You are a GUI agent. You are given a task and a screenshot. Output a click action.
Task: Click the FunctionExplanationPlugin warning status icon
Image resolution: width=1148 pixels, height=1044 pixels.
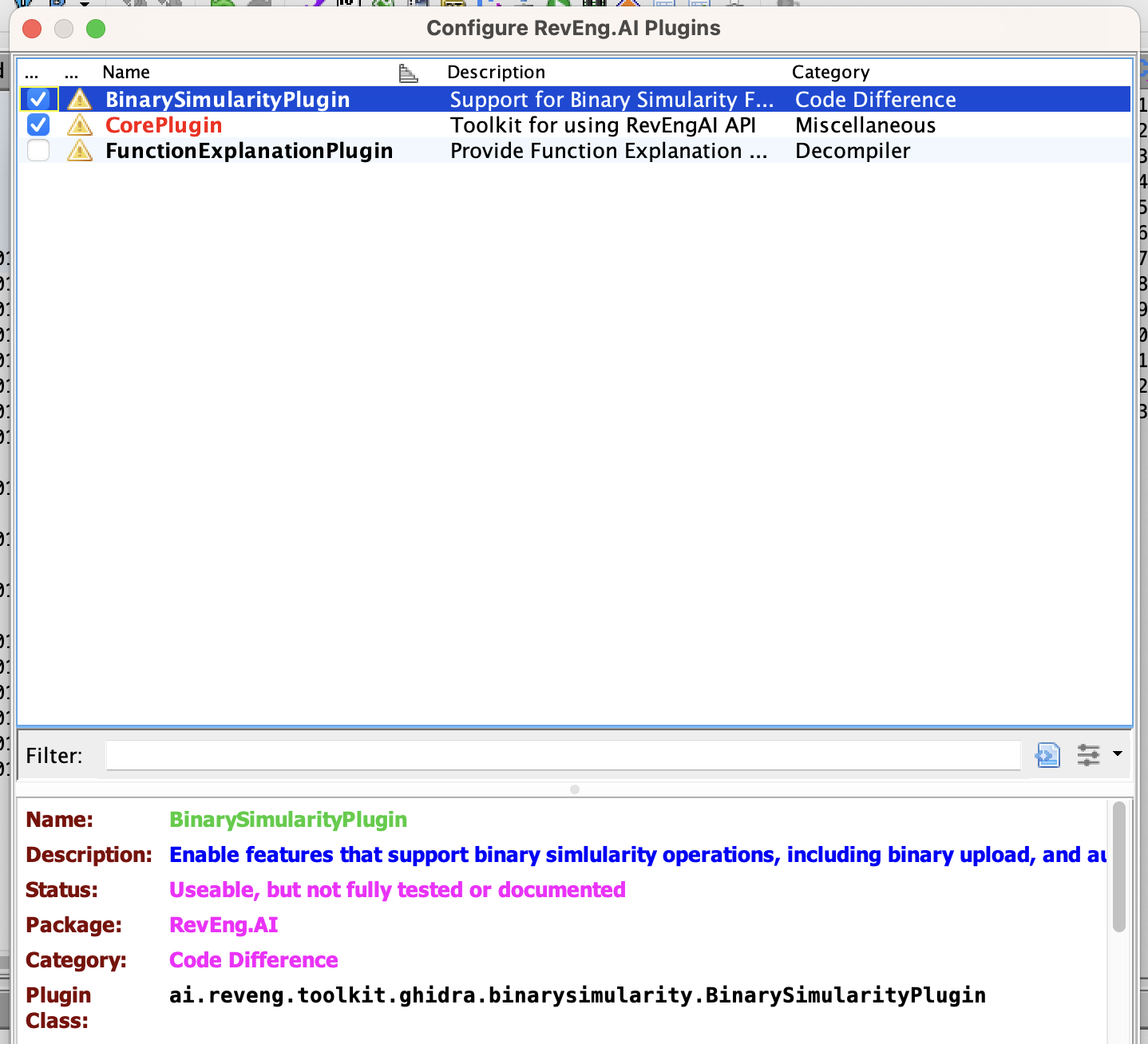click(x=79, y=150)
